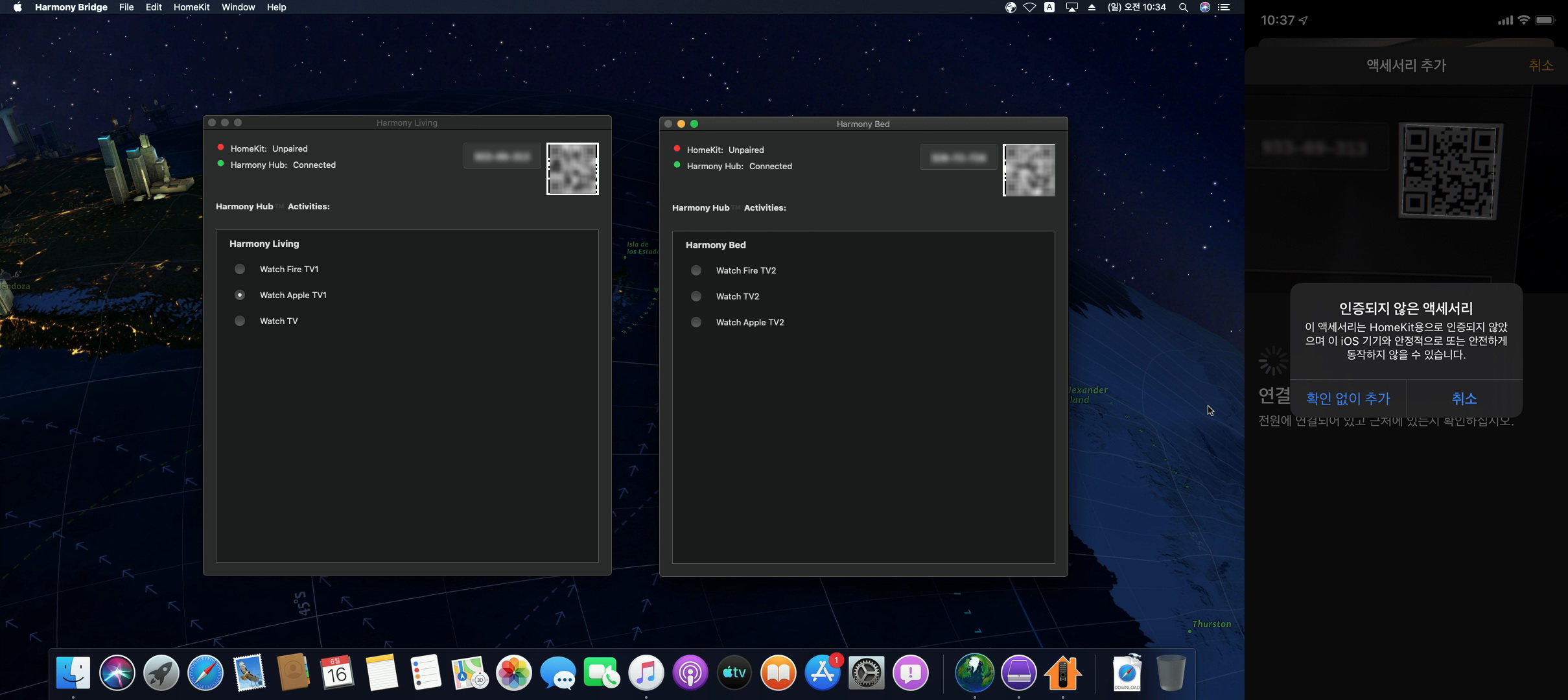Click Harmony Living pairing code field
The height and width of the screenshot is (700, 1568).
[x=502, y=156]
